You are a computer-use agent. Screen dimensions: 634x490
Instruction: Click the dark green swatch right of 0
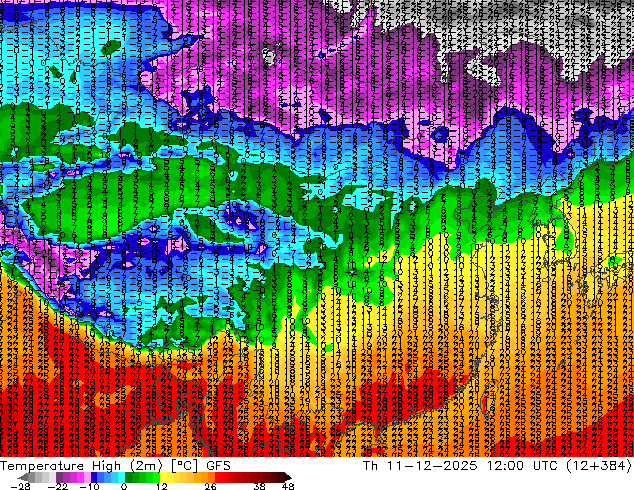128,477
